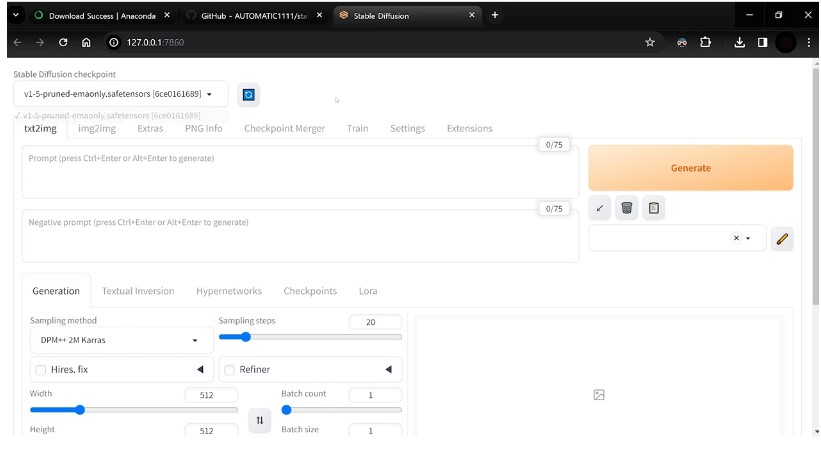Open a new browser tab
This screenshot has height=461, width=821.
[495, 15]
